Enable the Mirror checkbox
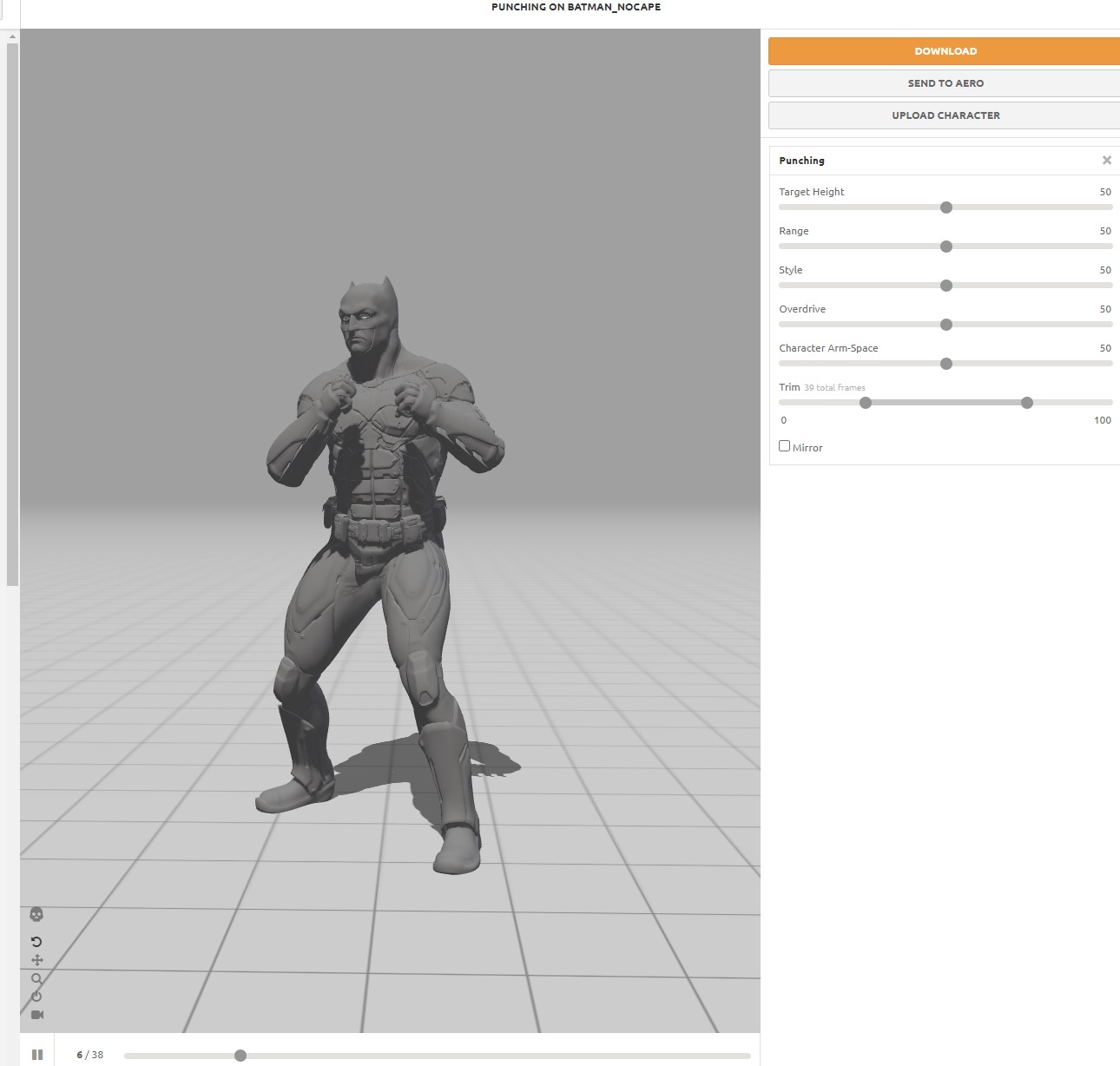The height and width of the screenshot is (1066, 1120). [x=784, y=446]
